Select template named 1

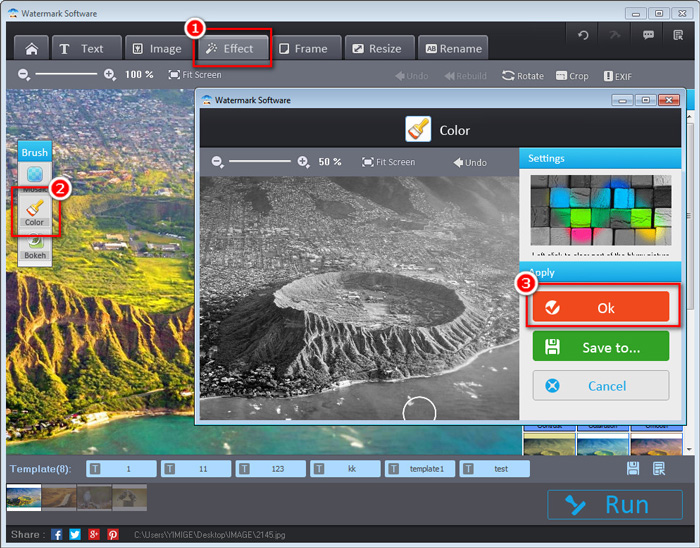121,469
